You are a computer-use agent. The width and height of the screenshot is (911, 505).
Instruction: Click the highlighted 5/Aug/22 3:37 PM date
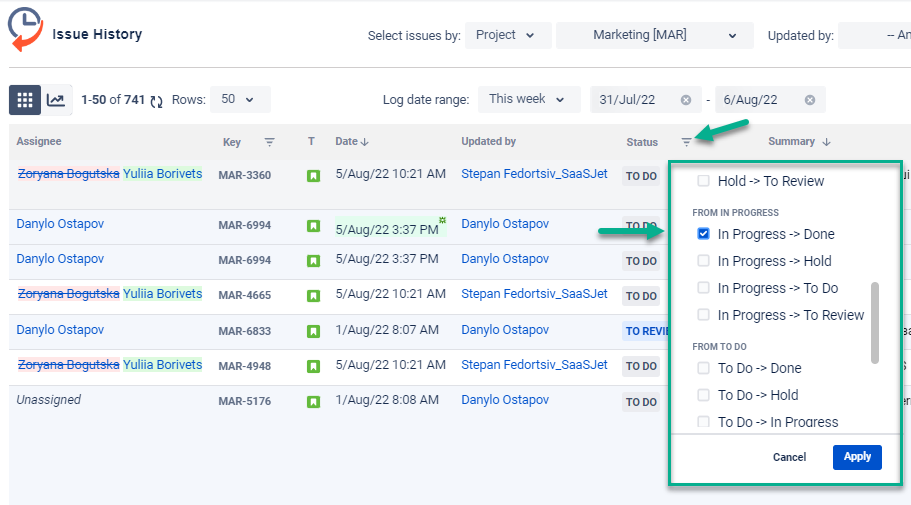(389, 228)
